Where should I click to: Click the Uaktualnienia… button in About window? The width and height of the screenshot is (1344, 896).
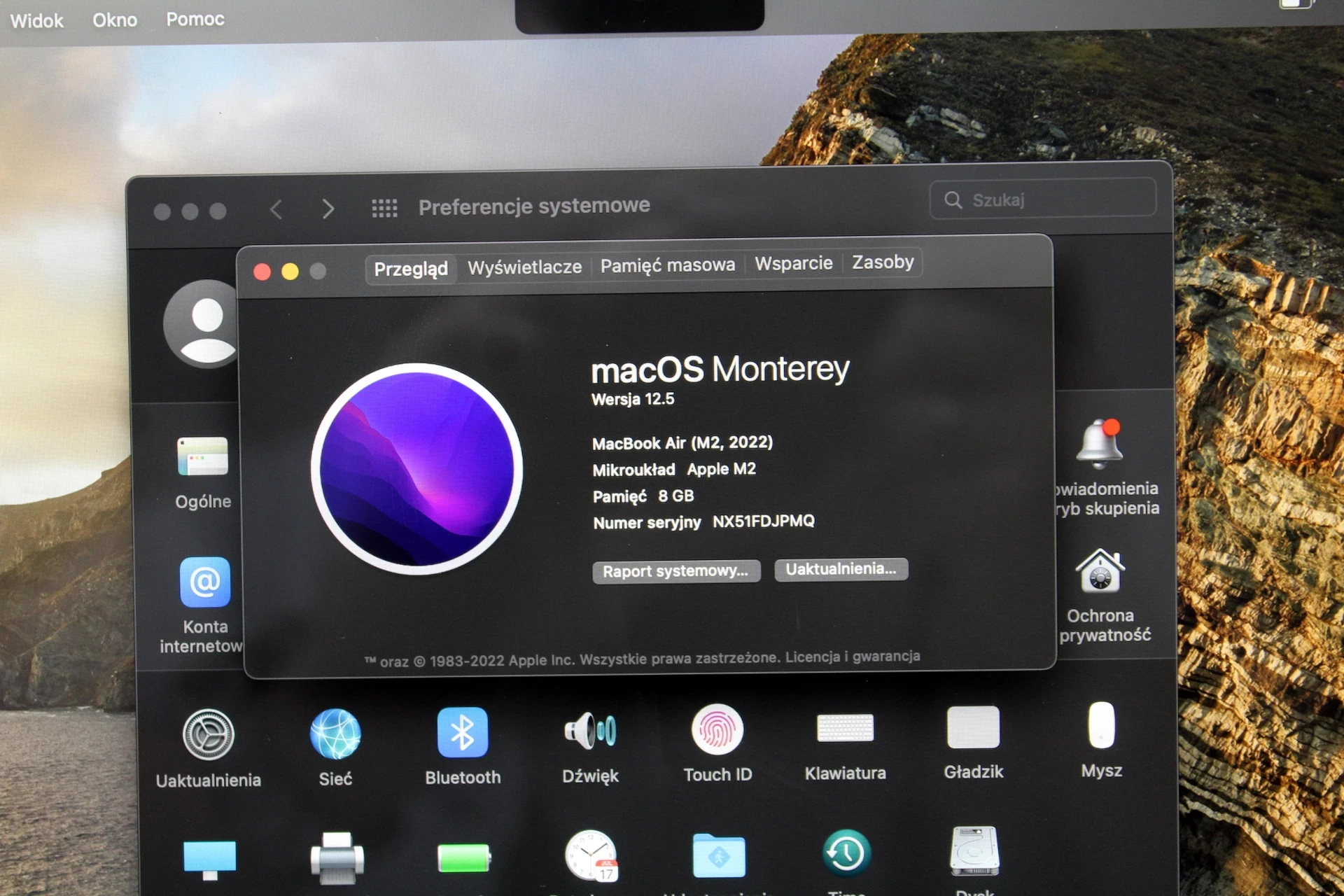841,569
